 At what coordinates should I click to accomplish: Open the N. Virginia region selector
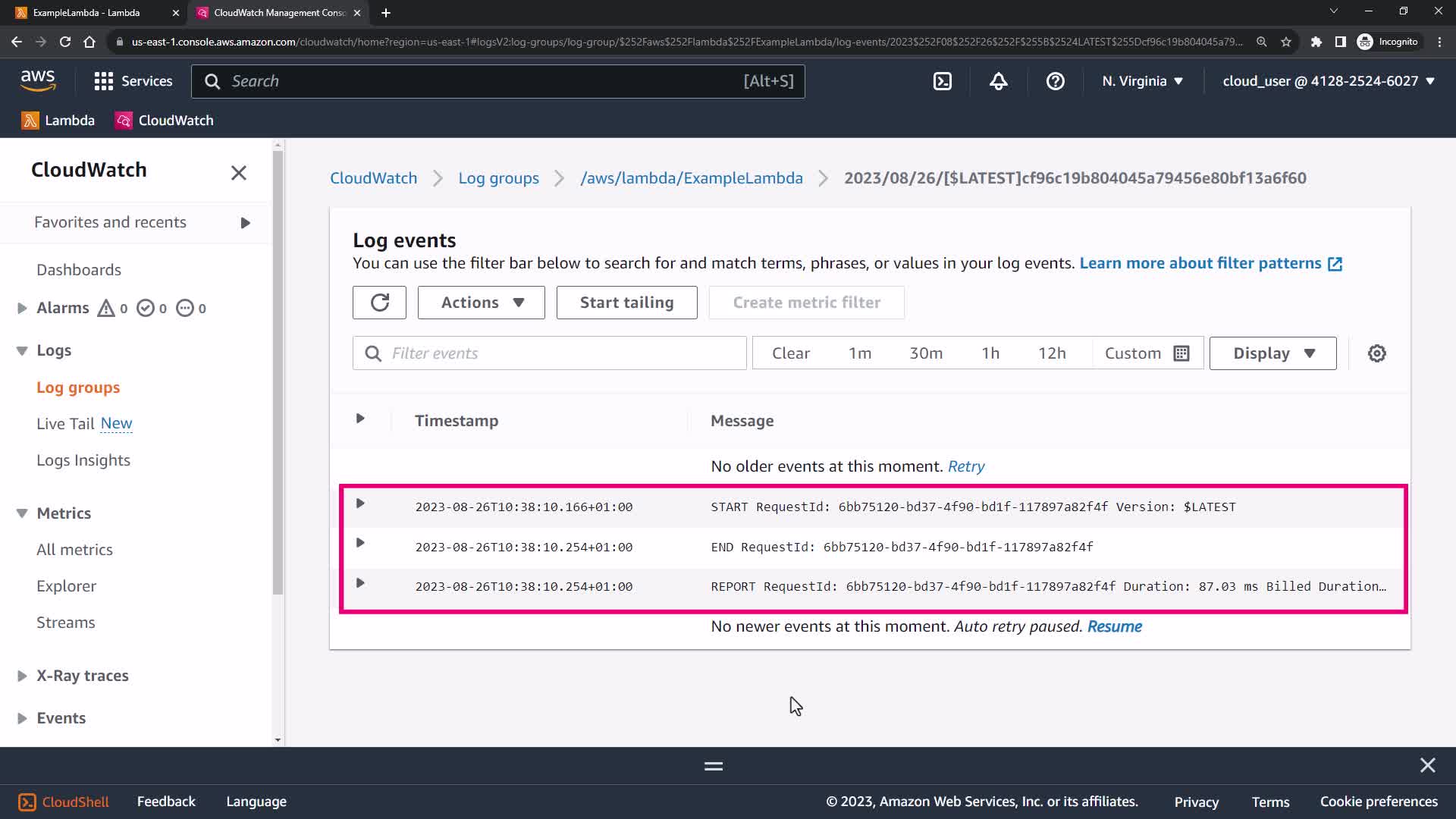click(x=1142, y=81)
